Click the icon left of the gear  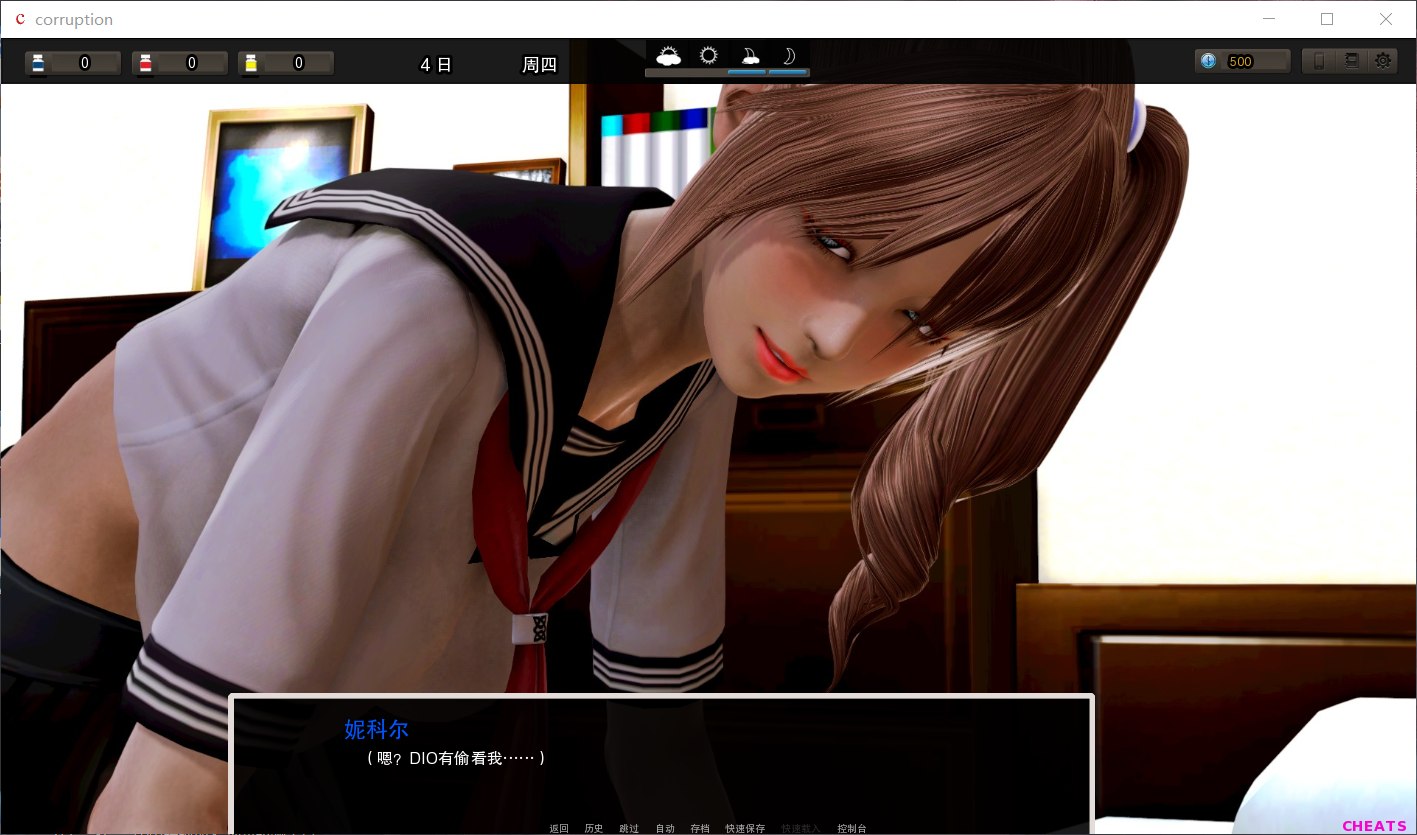[1351, 61]
